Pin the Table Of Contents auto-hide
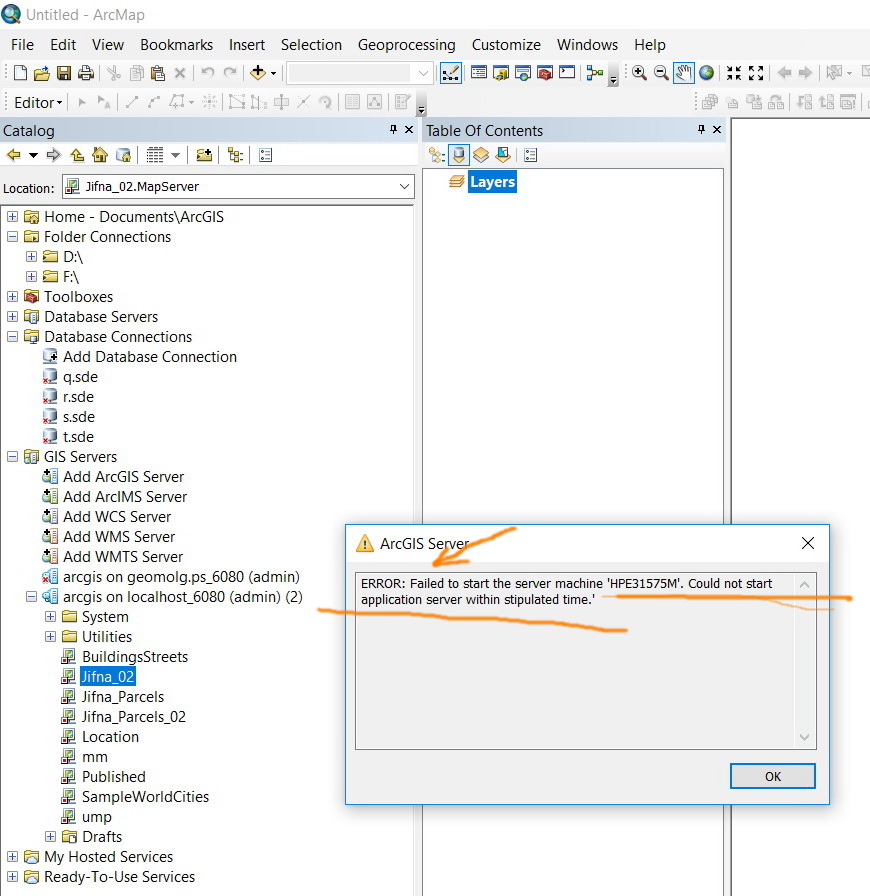Image resolution: width=870 pixels, height=896 pixels. 701,130
